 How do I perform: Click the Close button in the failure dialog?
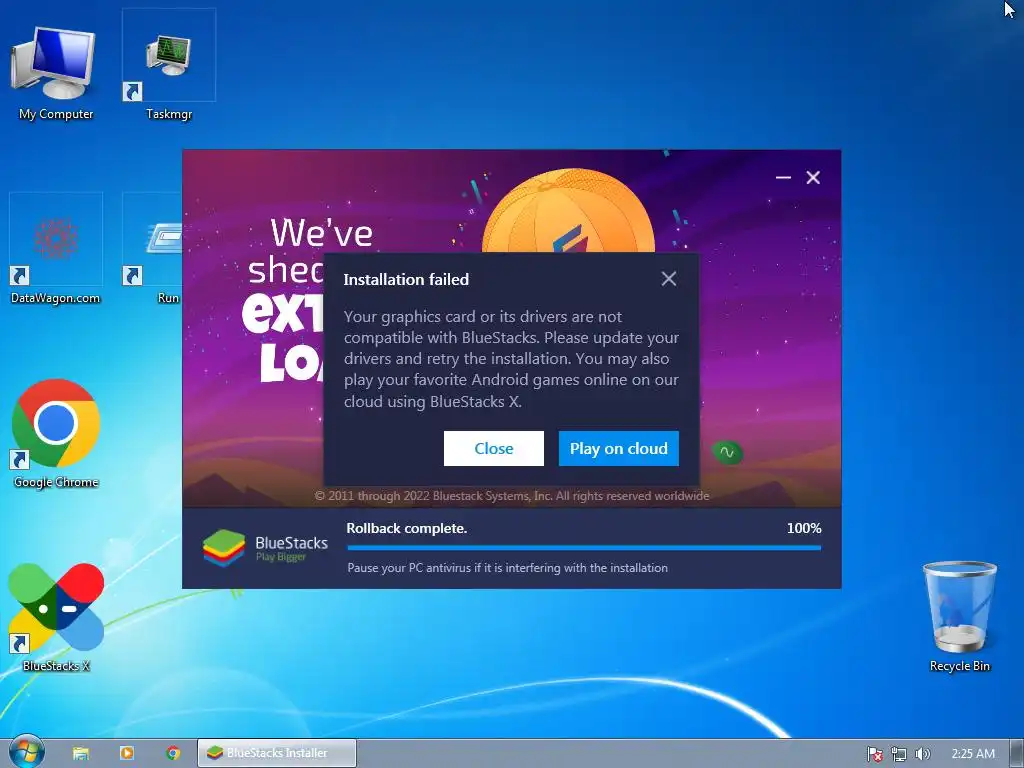click(x=494, y=449)
